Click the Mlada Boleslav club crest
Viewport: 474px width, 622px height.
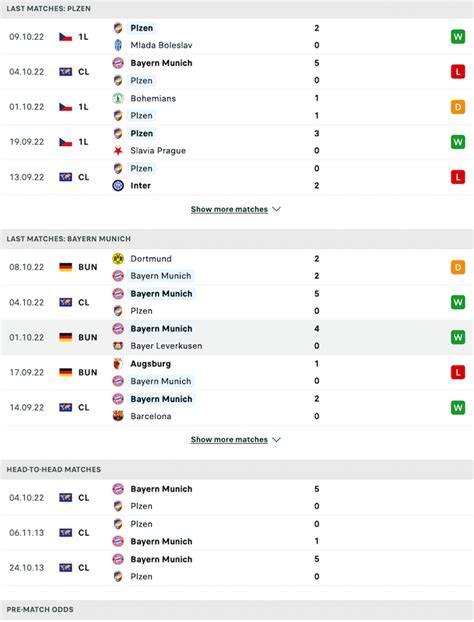[118, 45]
